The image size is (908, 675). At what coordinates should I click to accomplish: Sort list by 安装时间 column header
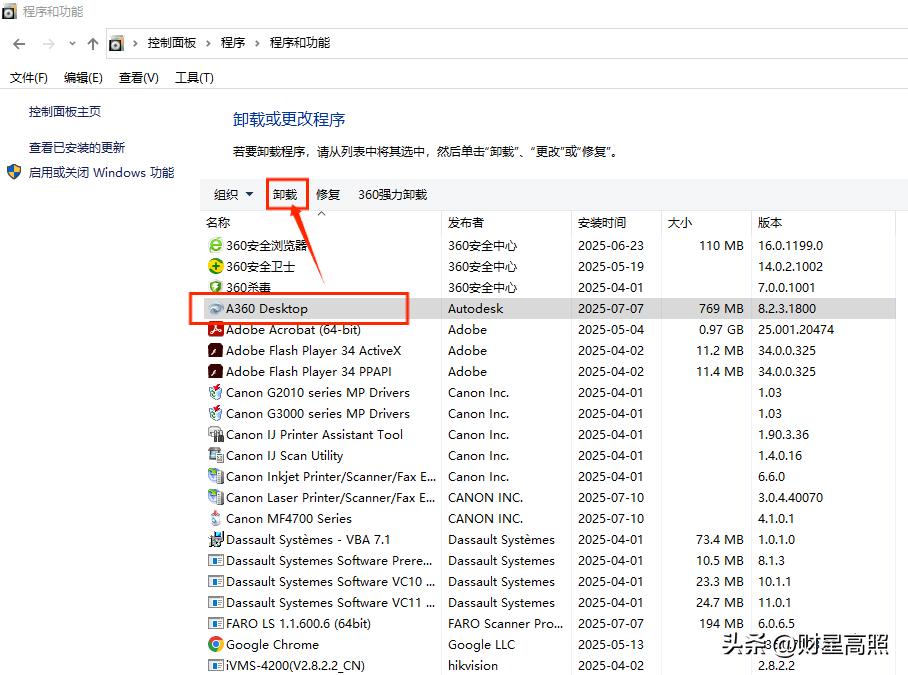tap(602, 223)
